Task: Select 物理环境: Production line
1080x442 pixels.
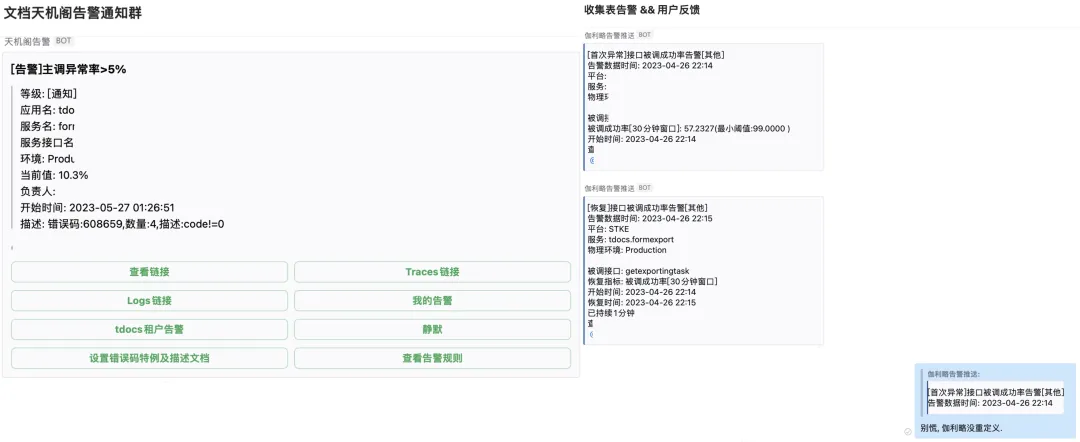Action: 627,250
